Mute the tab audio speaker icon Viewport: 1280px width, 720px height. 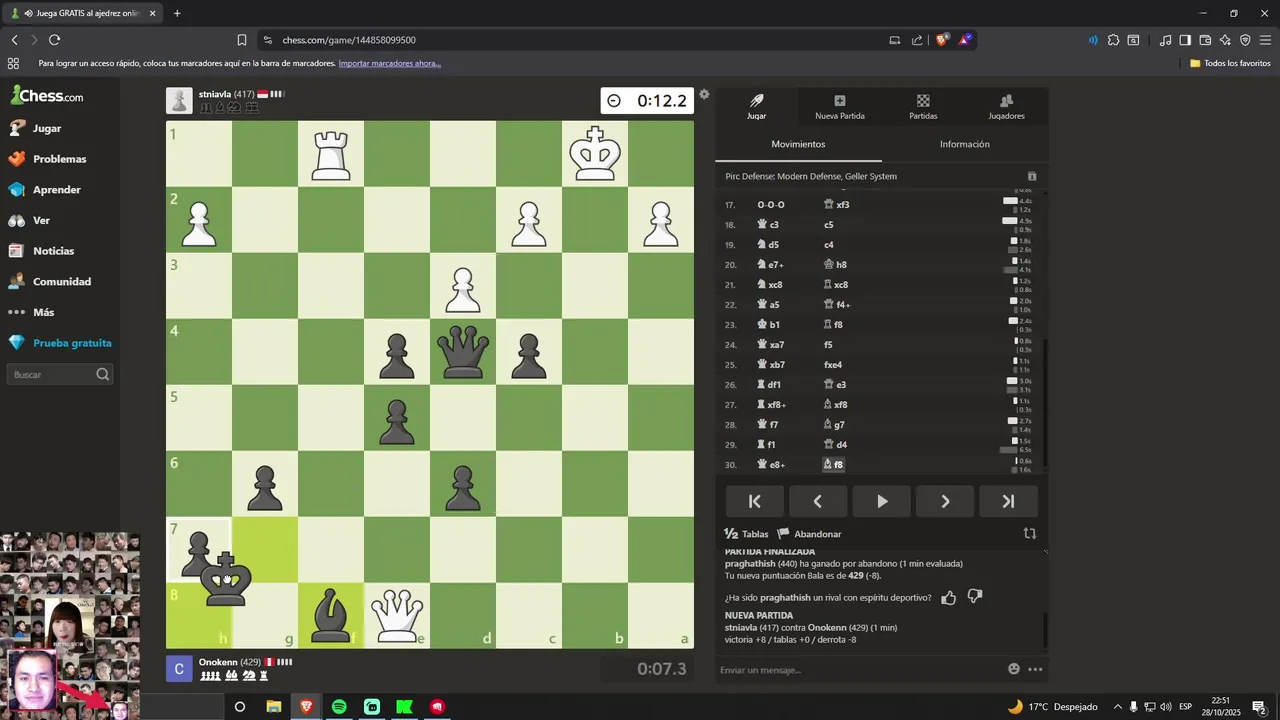(27, 13)
